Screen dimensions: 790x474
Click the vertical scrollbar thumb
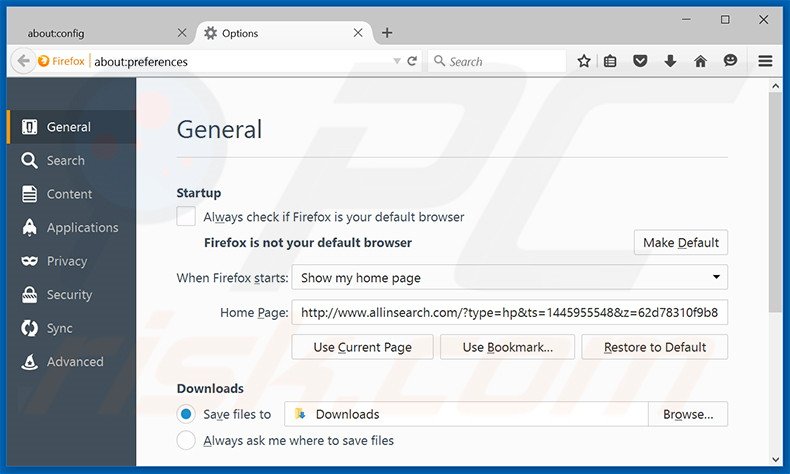(775, 202)
